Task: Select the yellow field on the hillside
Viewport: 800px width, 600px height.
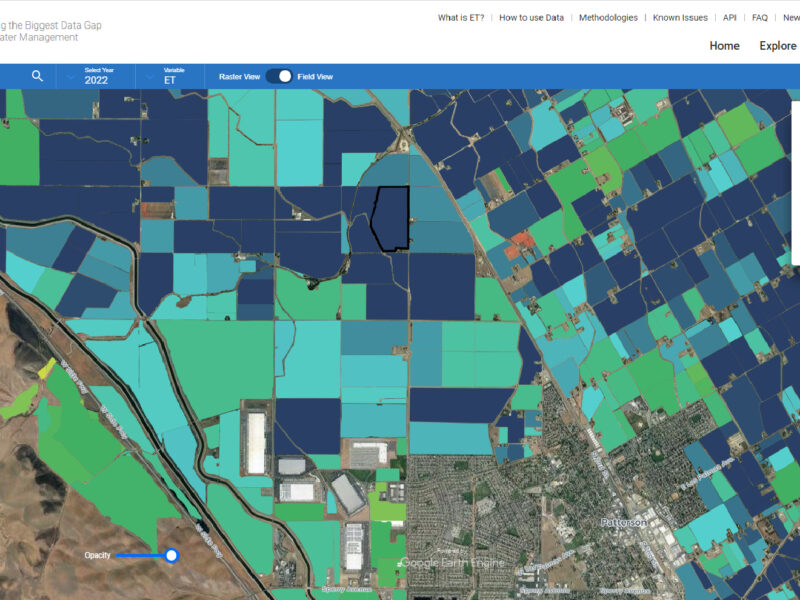Action: point(46,368)
